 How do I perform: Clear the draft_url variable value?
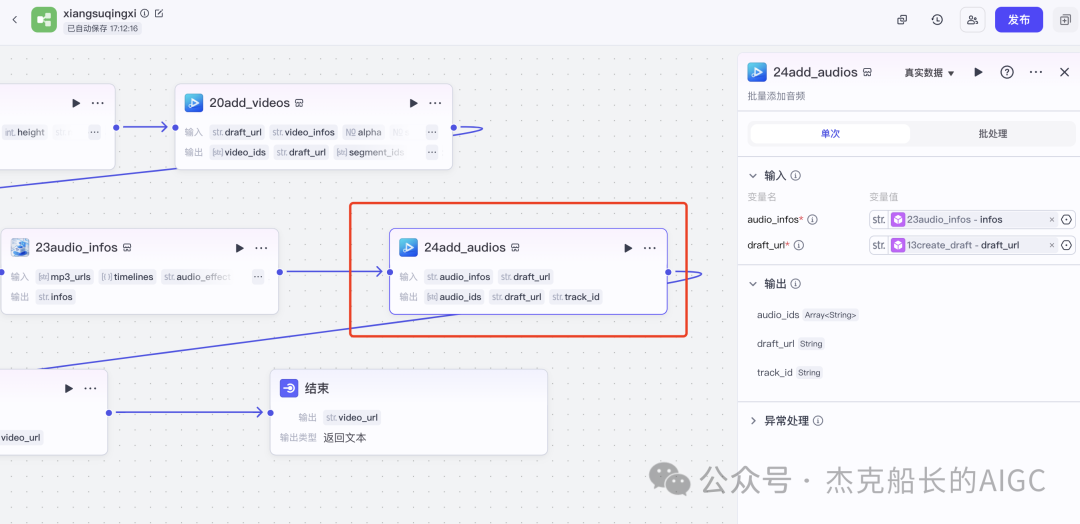point(1052,245)
